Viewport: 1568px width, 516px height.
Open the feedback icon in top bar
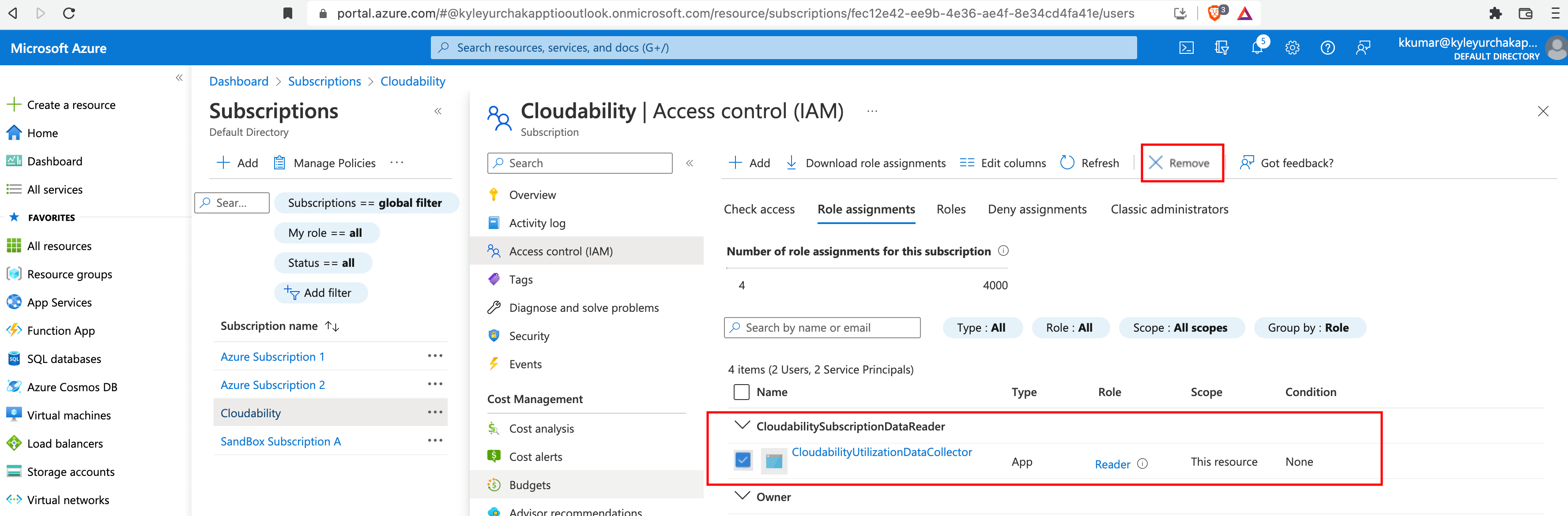tap(1363, 48)
